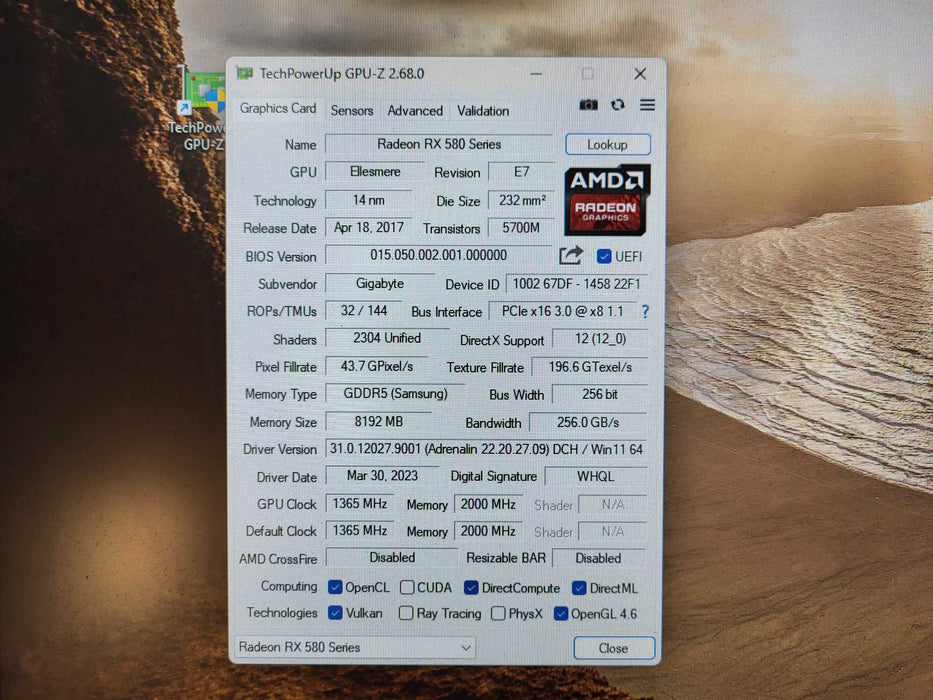This screenshot has height=700, width=933.
Task: Open the hamburger menu in GPU-Z
Action: point(647,105)
